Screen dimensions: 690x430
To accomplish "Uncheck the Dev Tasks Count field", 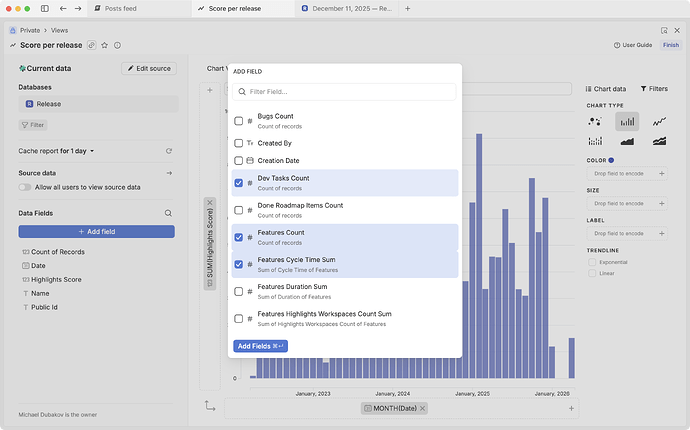I will 238,183.
